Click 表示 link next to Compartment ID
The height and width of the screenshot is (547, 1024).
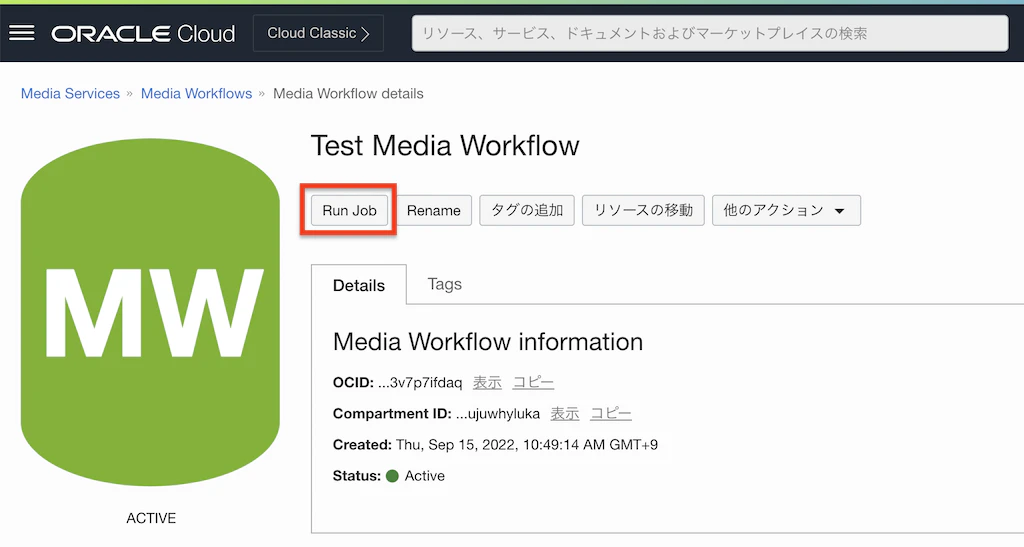pos(565,414)
